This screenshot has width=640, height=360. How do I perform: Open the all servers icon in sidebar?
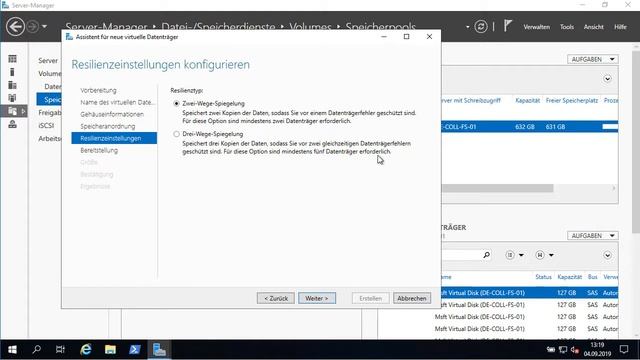(x=13, y=85)
